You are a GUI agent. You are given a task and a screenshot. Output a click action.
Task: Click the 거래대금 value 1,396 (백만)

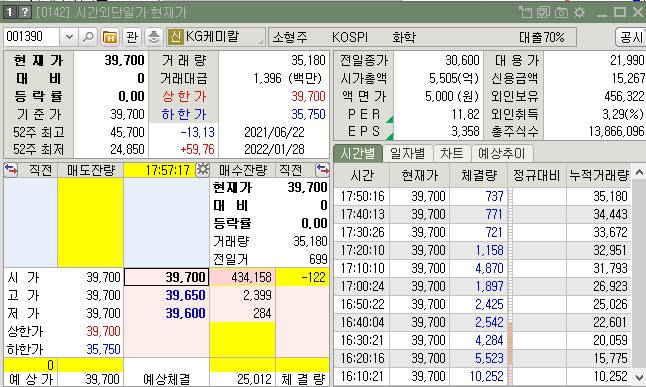[287, 78]
